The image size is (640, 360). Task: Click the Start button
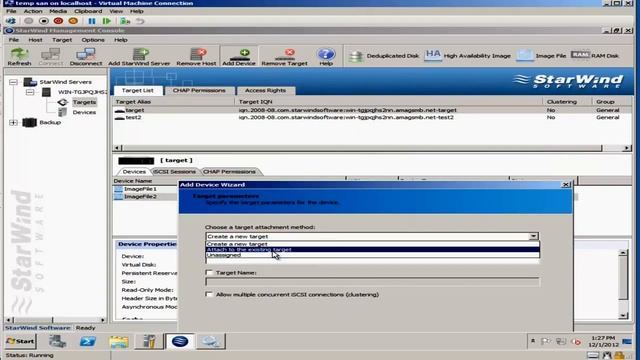[20, 341]
